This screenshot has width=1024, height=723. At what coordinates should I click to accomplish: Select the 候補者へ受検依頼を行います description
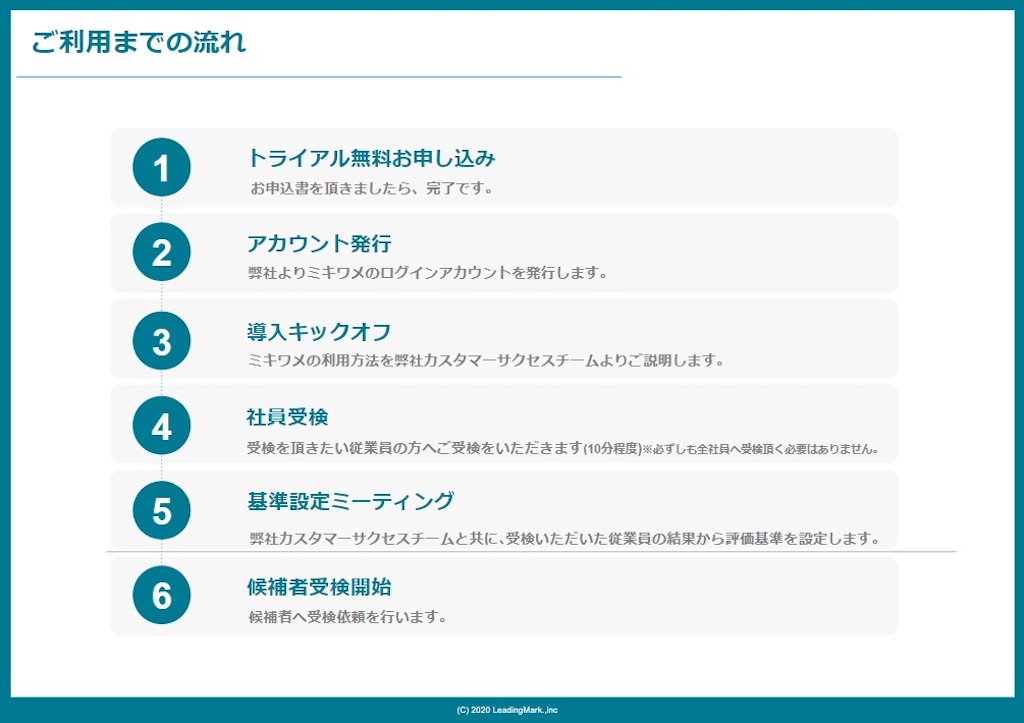coord(347,617)
